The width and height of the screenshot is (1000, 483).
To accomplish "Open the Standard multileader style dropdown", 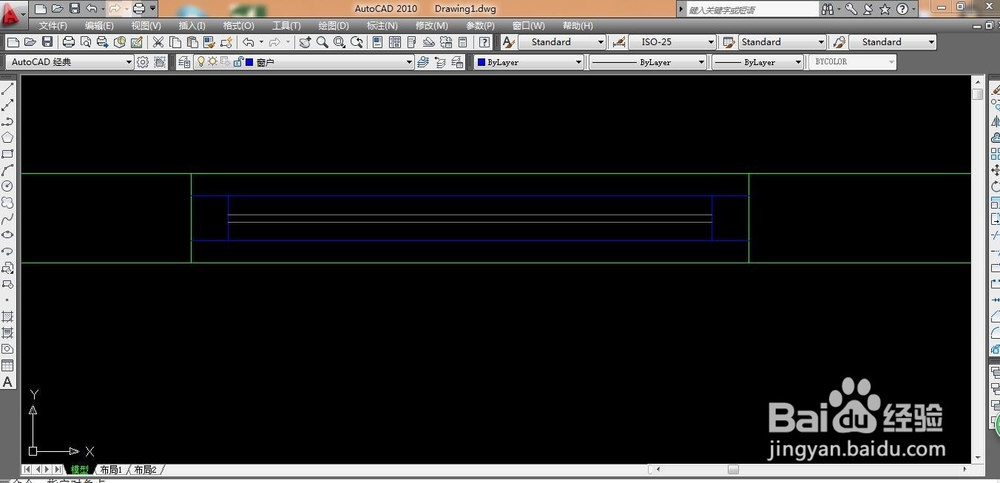I will tap(893, 42).
